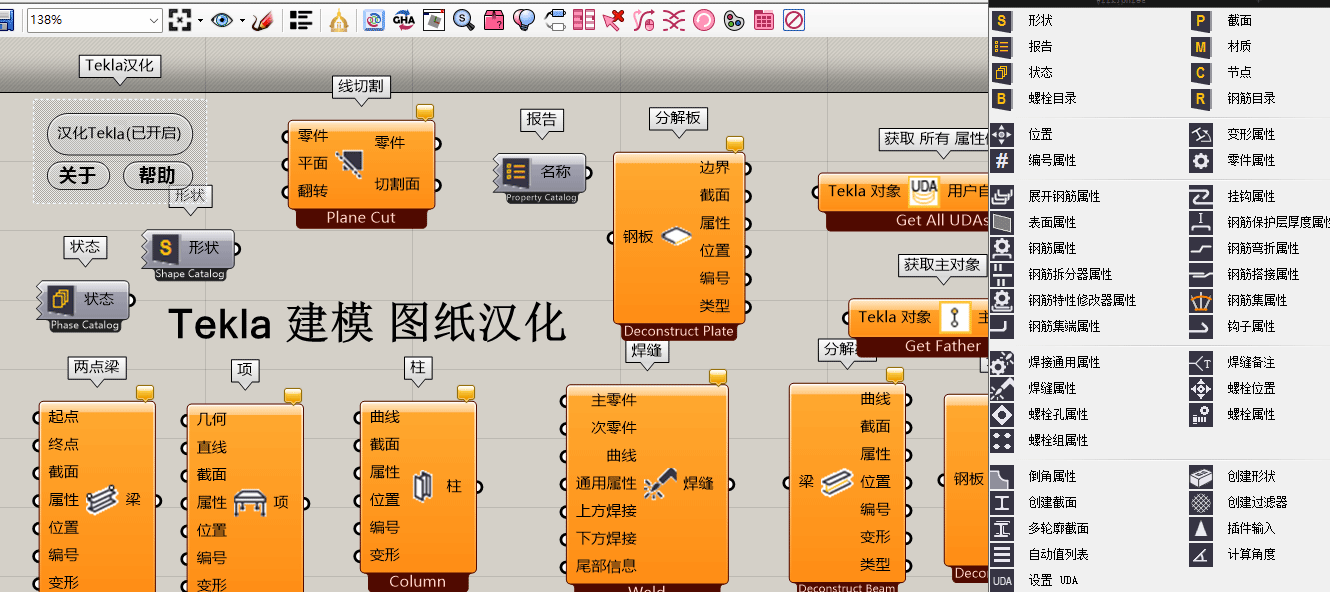Click the Zoom Extents toolbar icon
Image resolution: width=1330 pixels, height=592 pixels.
(x=180, y=19)
